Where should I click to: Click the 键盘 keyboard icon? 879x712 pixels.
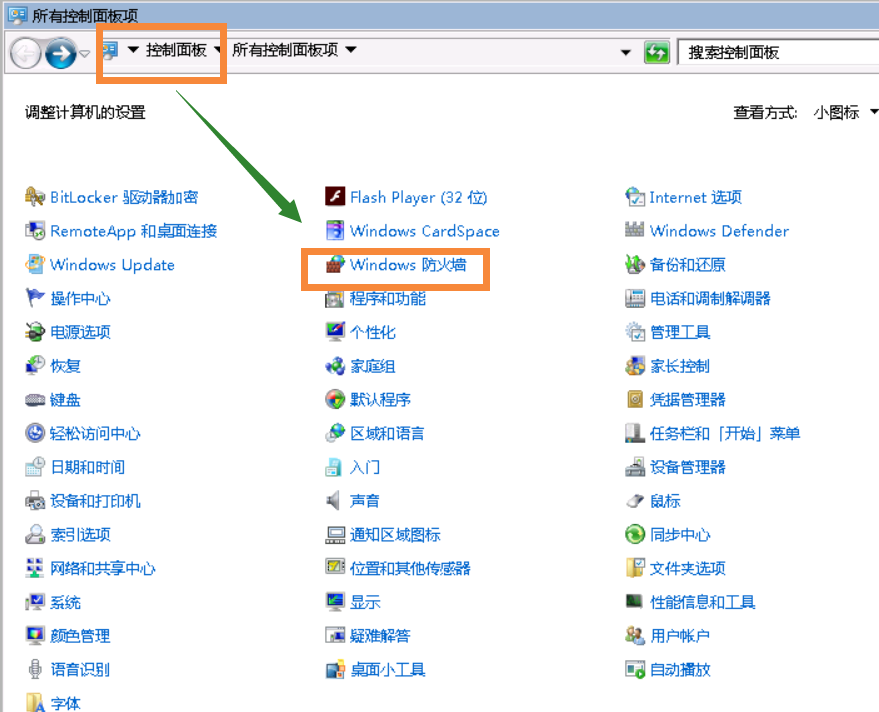pos(35,400)
